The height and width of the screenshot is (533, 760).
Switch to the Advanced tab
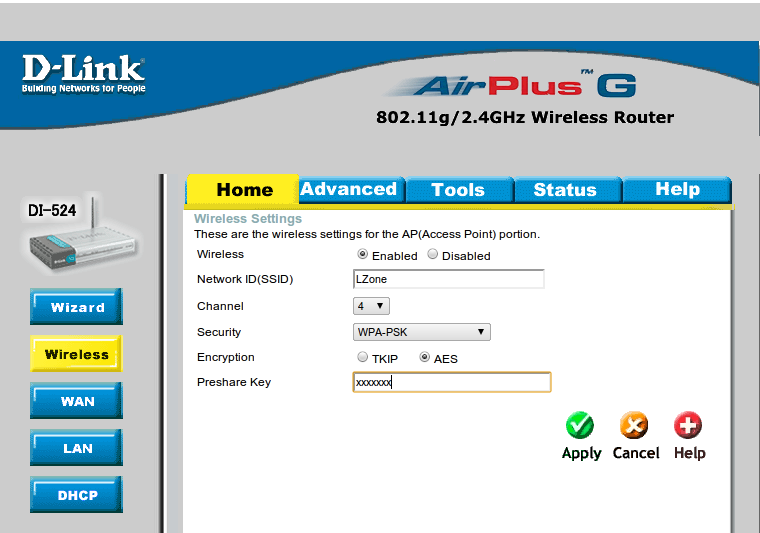[x=351, y=189]
